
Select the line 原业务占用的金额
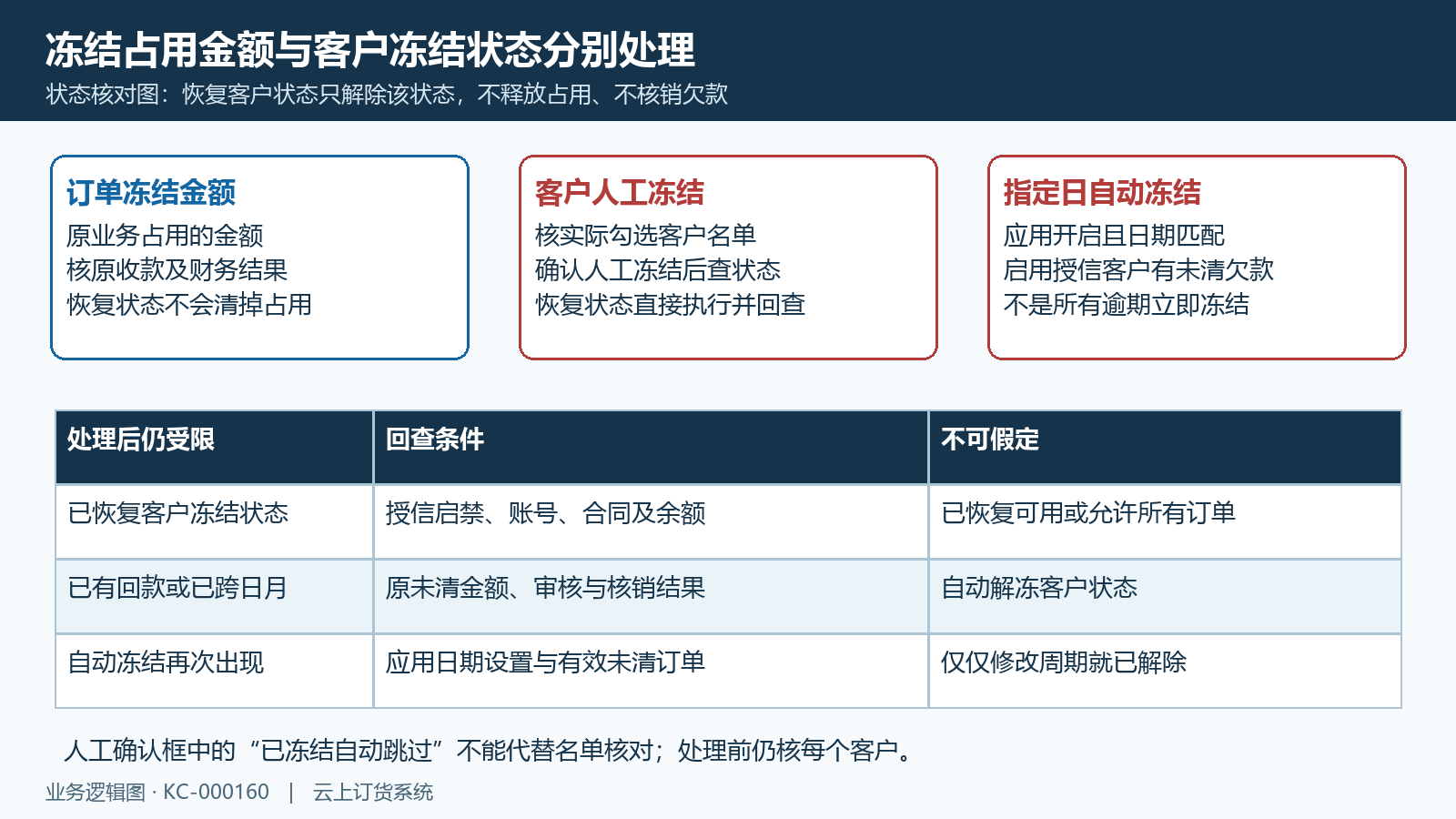point(165,236)
